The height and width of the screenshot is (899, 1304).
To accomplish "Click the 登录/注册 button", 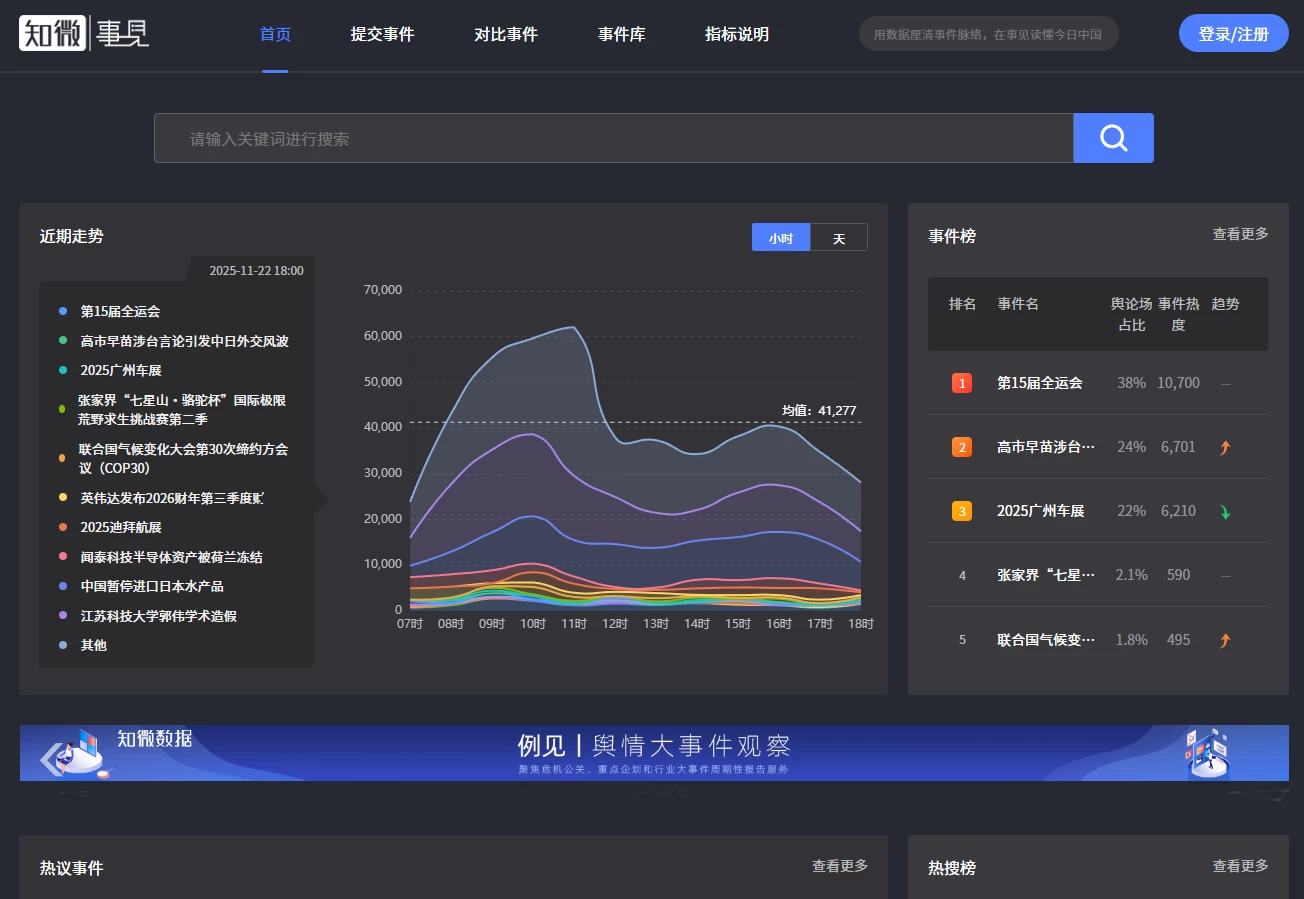I will 1233,34.
